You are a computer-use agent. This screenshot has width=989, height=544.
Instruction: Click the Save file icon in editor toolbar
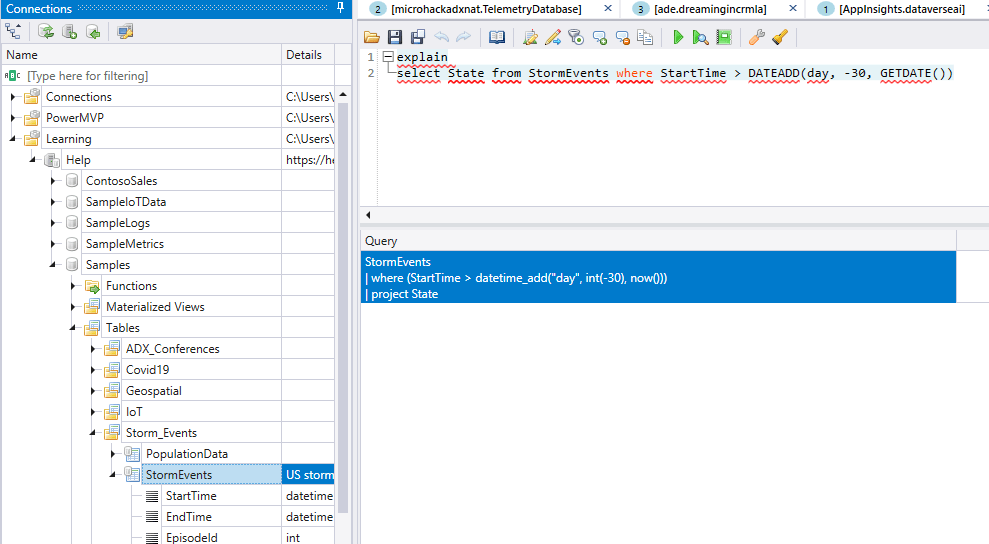click(394, 37)
